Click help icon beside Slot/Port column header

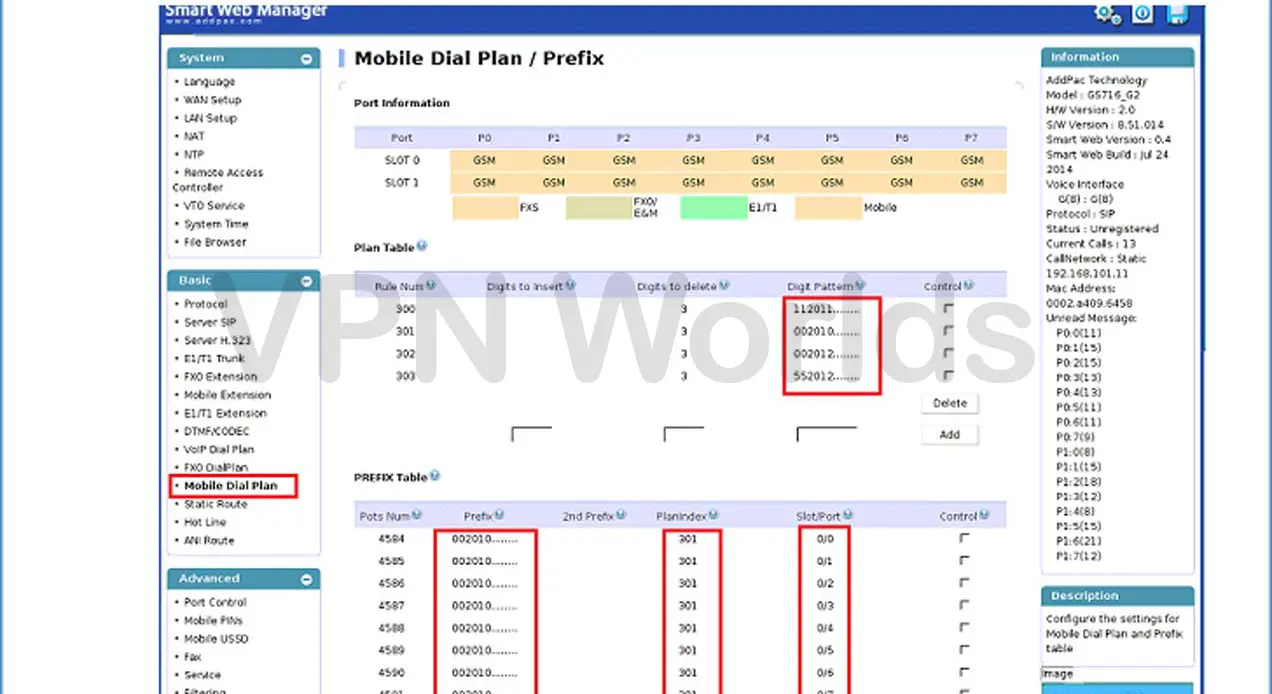846,515
